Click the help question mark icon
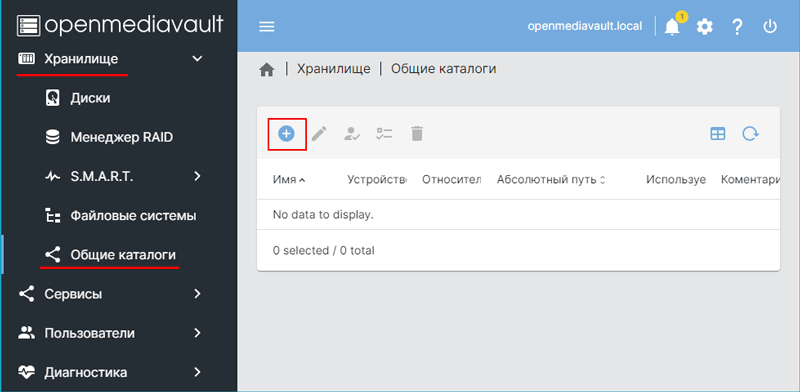Image resolution: width=800 pixels, height=392 pixels. [x=737, y=27]
